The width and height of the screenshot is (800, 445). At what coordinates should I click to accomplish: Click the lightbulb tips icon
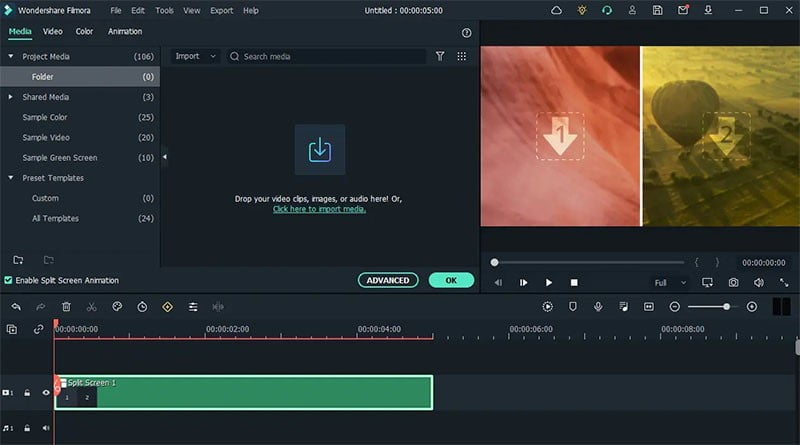(582, 10)
